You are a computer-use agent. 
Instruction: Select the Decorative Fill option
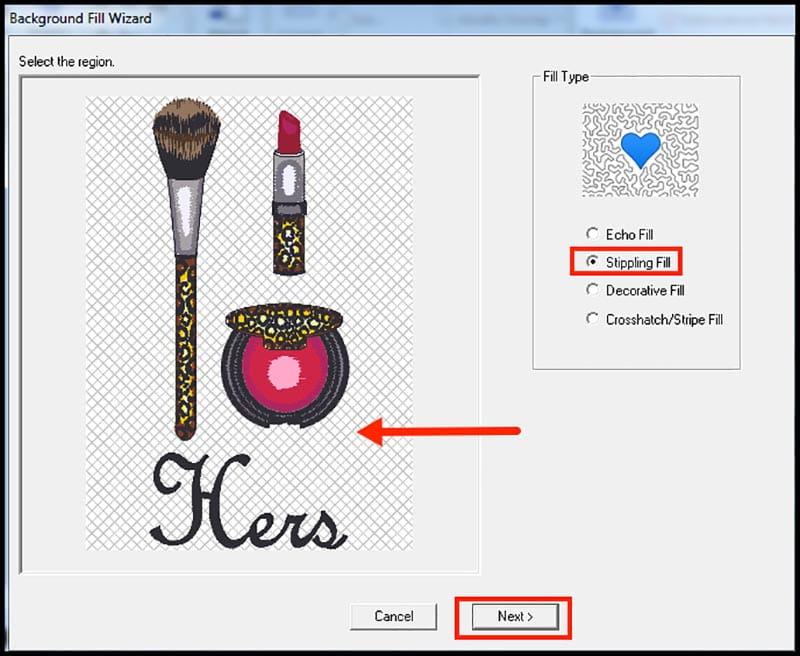click(593, 290)
